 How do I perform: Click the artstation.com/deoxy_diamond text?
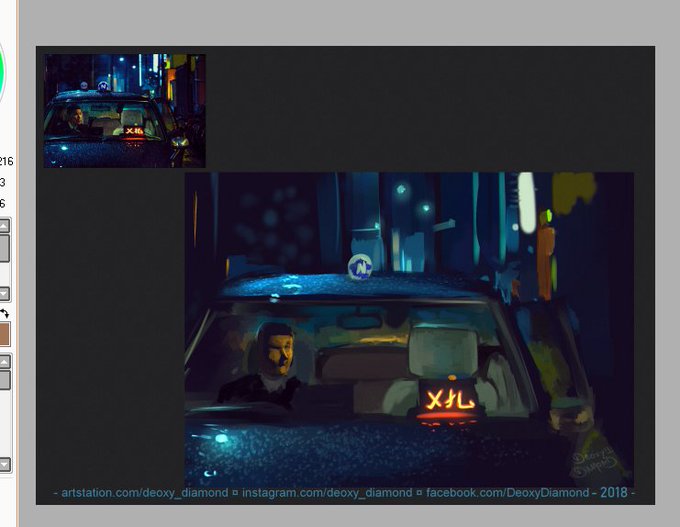pyautogui.click(x=144, y=493)
